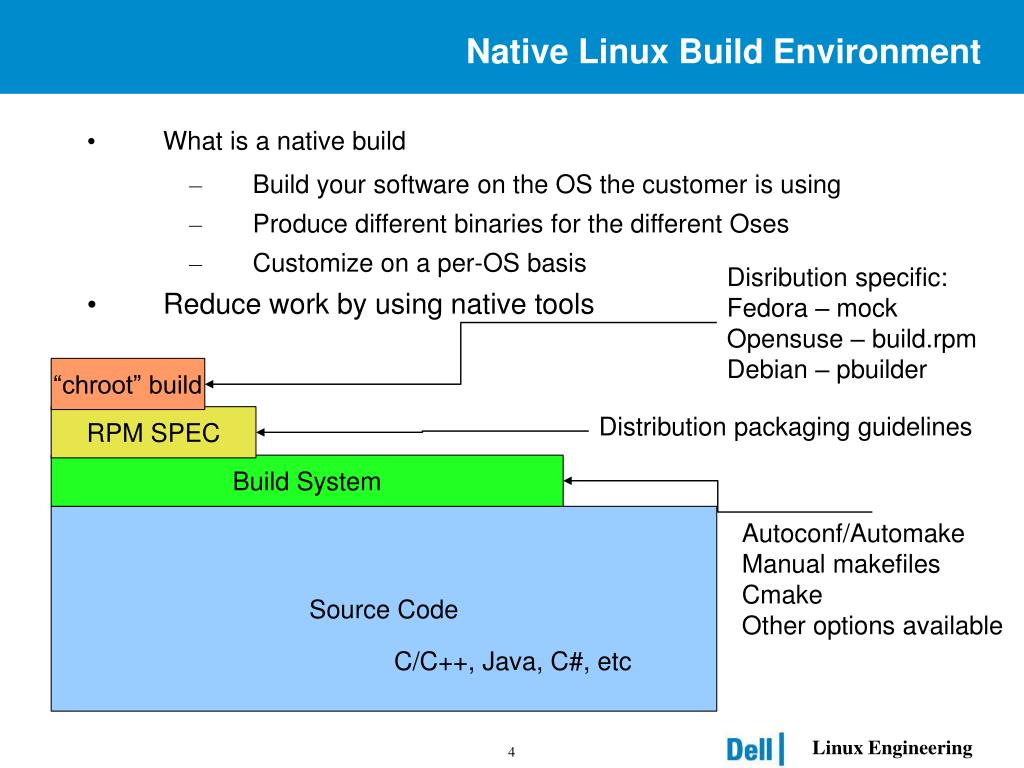Click the "Produce different binaries" sub-bullet

tap(520, 224)
